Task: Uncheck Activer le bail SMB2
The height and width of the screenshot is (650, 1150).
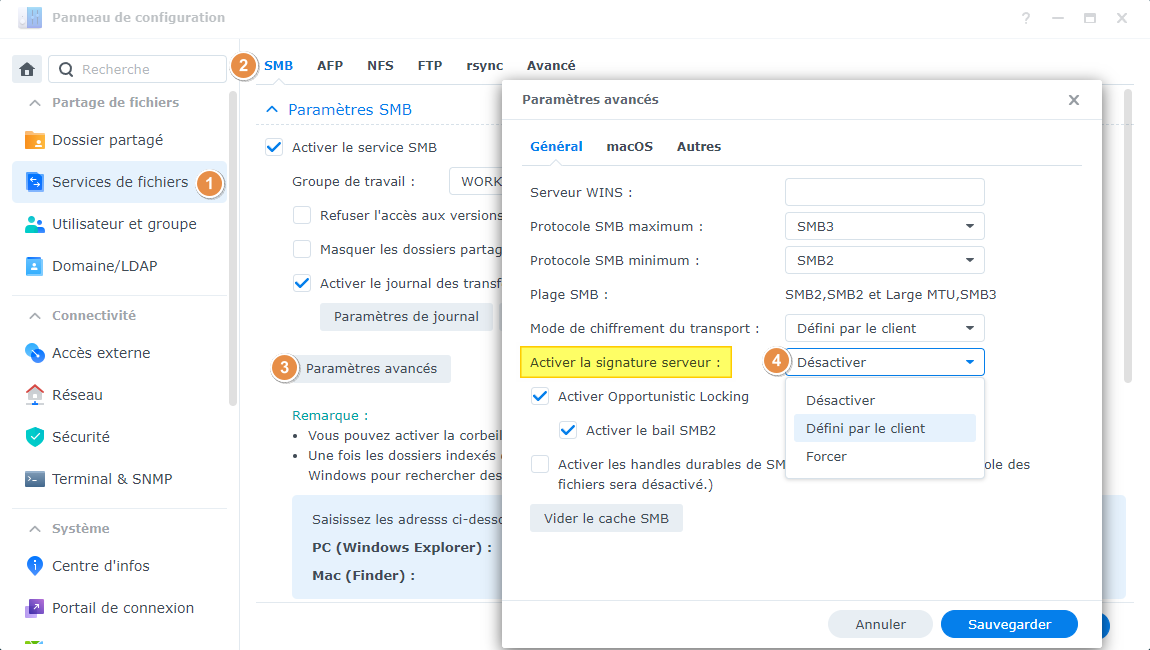Action: tap(569, 430)
